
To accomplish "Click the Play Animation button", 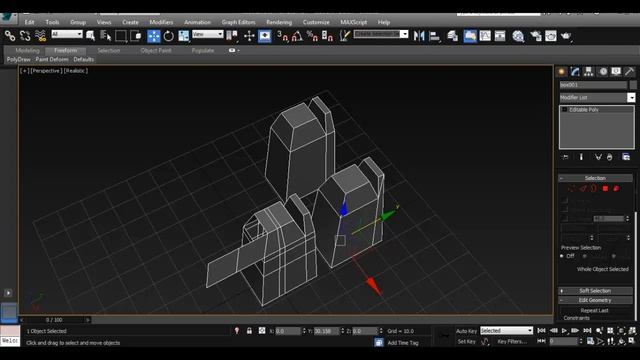I will [564, 331].
